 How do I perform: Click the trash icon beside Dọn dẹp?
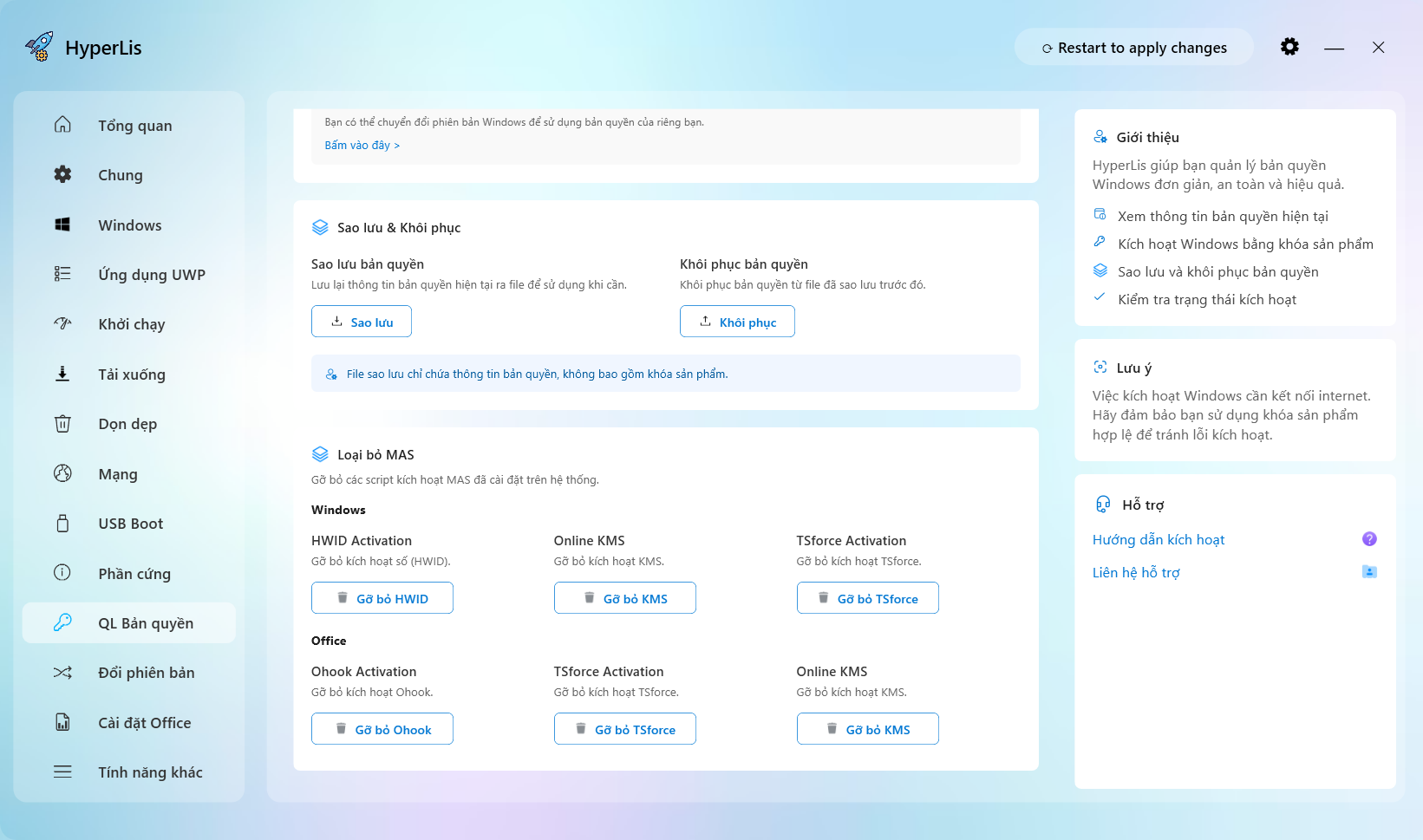point(62,424)
